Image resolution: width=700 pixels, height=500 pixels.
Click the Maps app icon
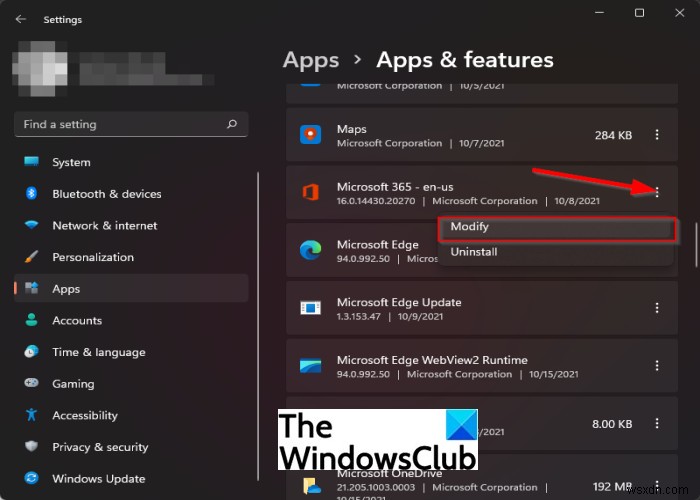pyautogui.click(x=310, y=134)
